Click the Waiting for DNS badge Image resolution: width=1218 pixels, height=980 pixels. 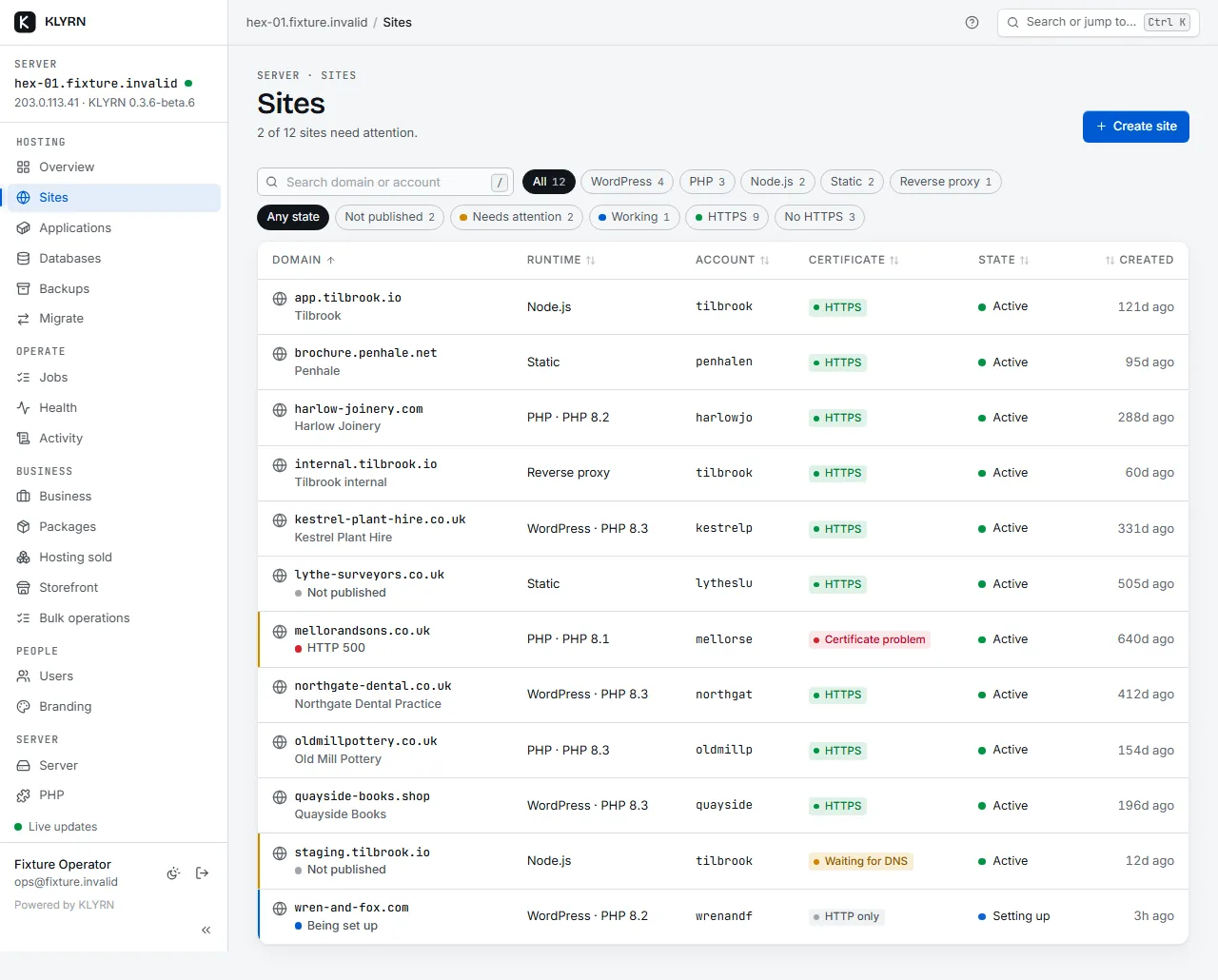pos(860,861)
